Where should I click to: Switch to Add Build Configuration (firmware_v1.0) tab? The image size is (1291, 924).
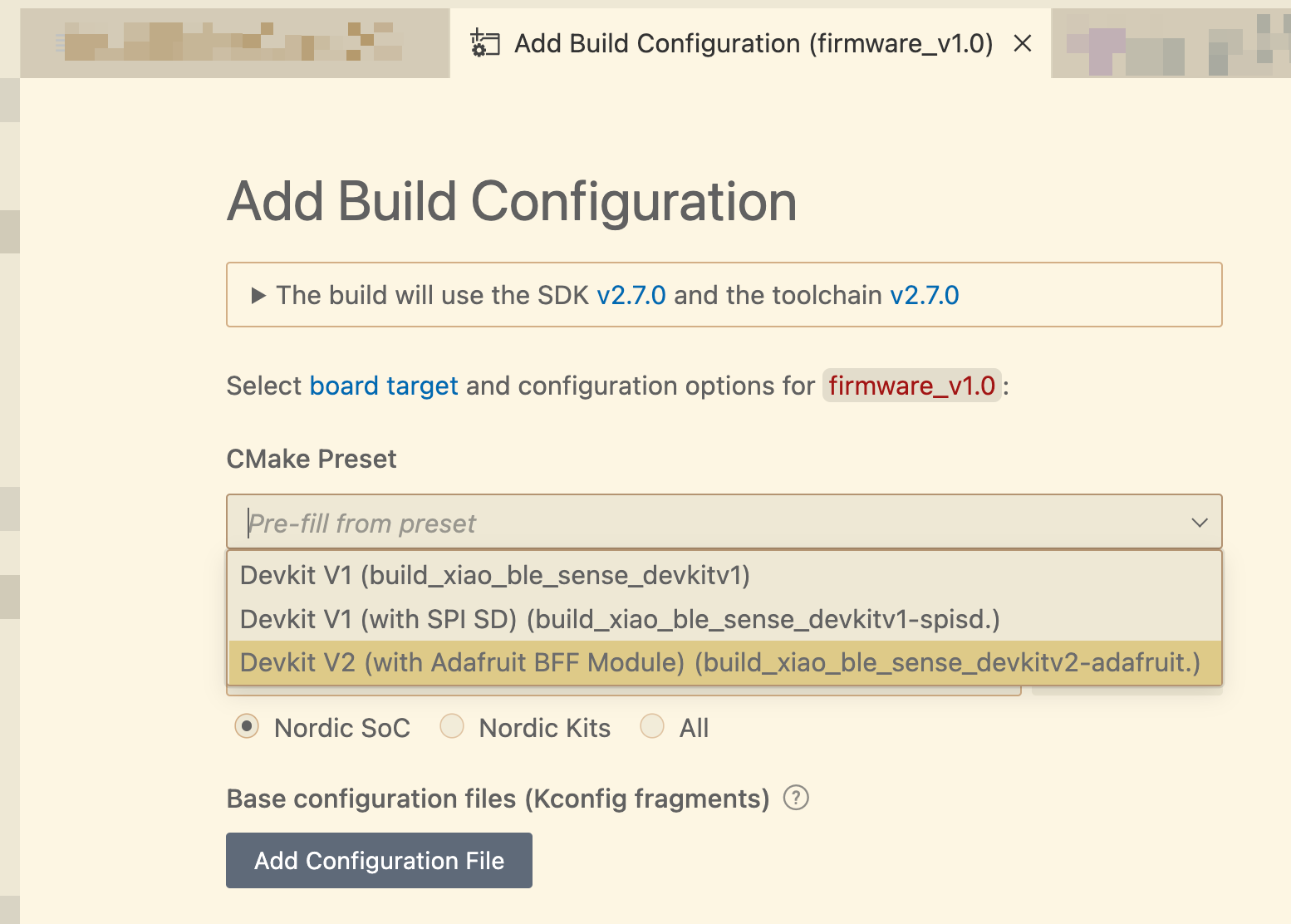753,43
